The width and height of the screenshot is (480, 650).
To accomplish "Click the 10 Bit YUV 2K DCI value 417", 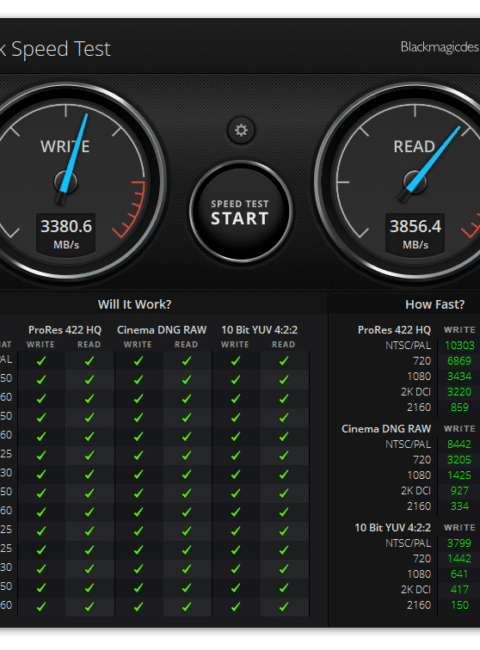I will 459,589.
